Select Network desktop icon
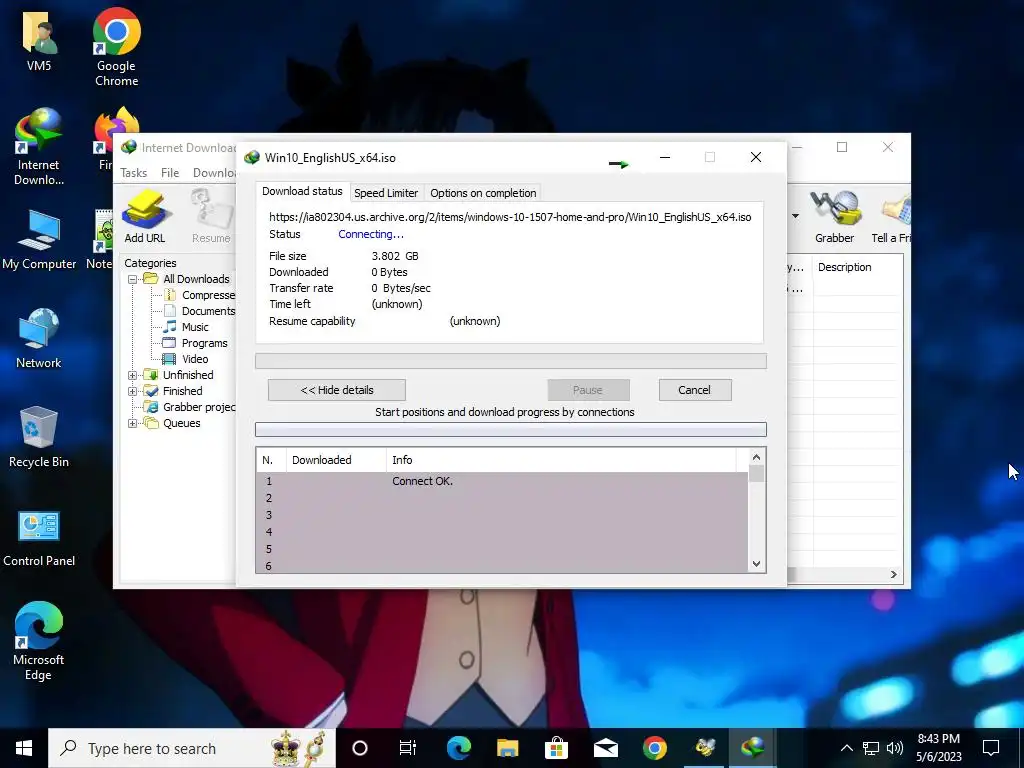This screenshot has width=1024, height=768. pos(39,339)
